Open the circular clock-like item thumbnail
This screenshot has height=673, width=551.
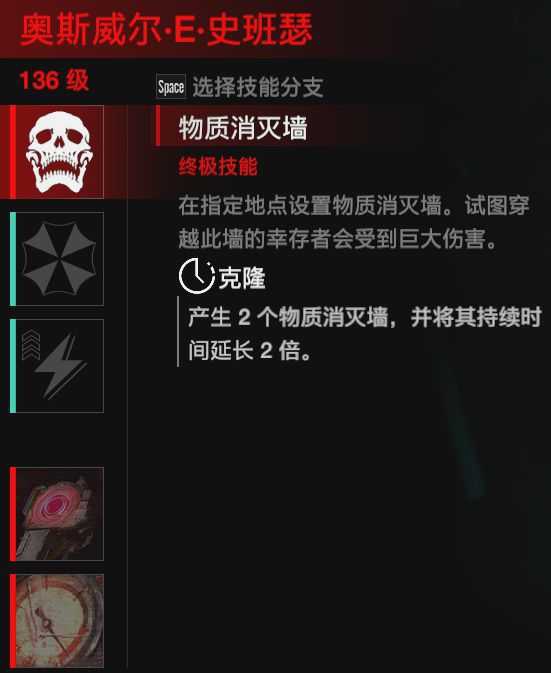(x=60, y=621)
